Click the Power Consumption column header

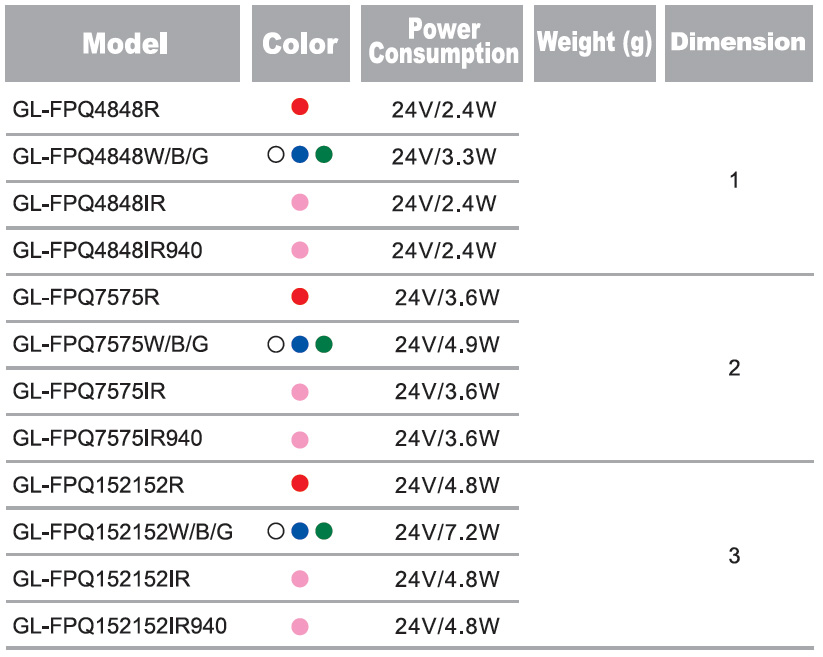(x=443, y=43)
